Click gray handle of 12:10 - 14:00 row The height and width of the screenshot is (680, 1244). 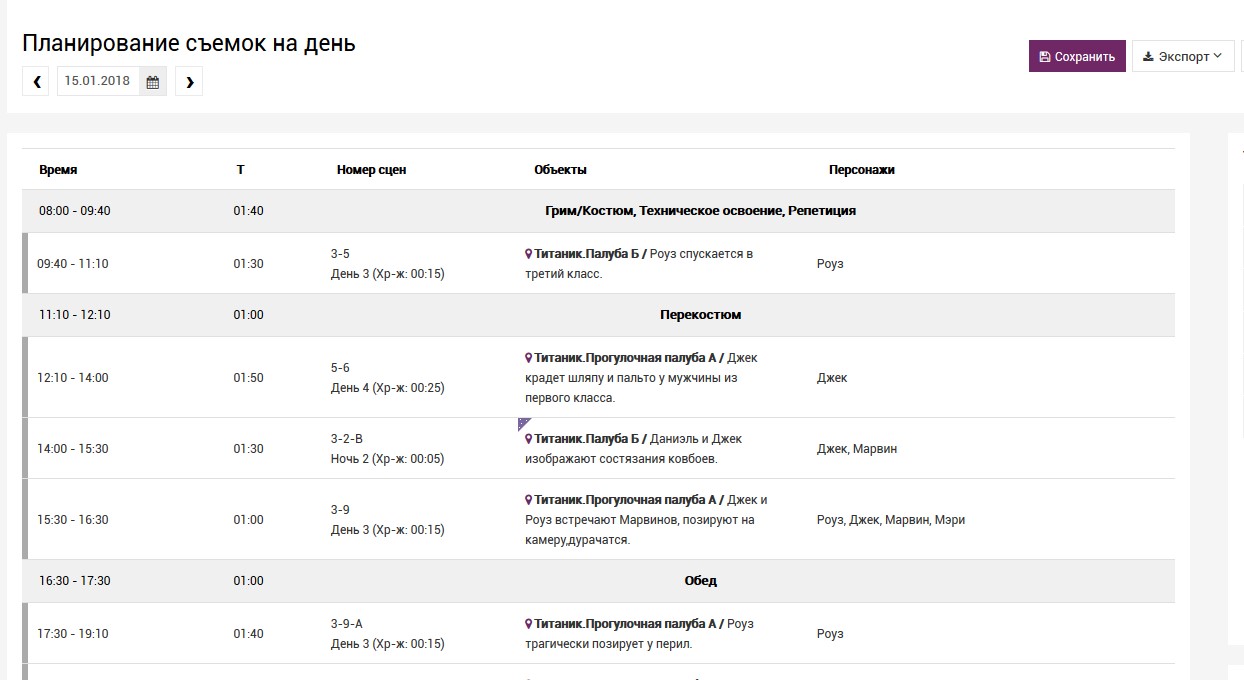[x=25, y=378]
